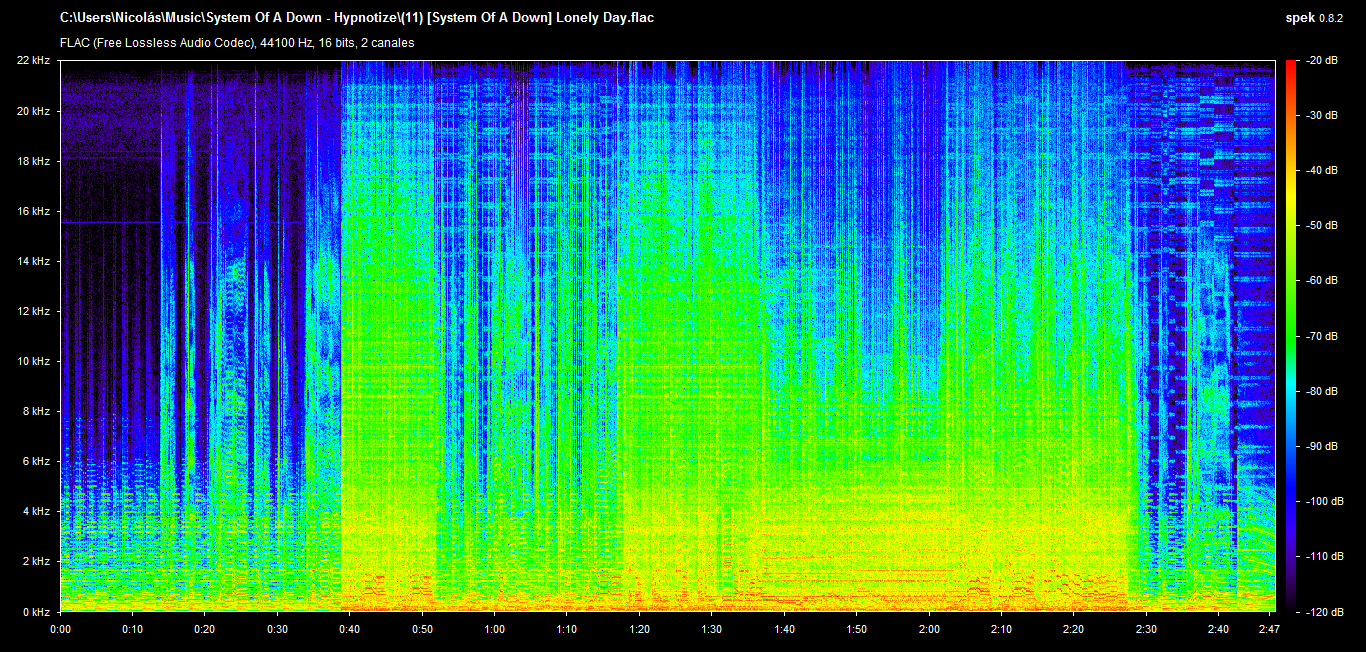Image resolution: width=1366 pixels, height=652 pixels.
Task: Click the 0:40 time axis label
Action: tap(350, 629)
